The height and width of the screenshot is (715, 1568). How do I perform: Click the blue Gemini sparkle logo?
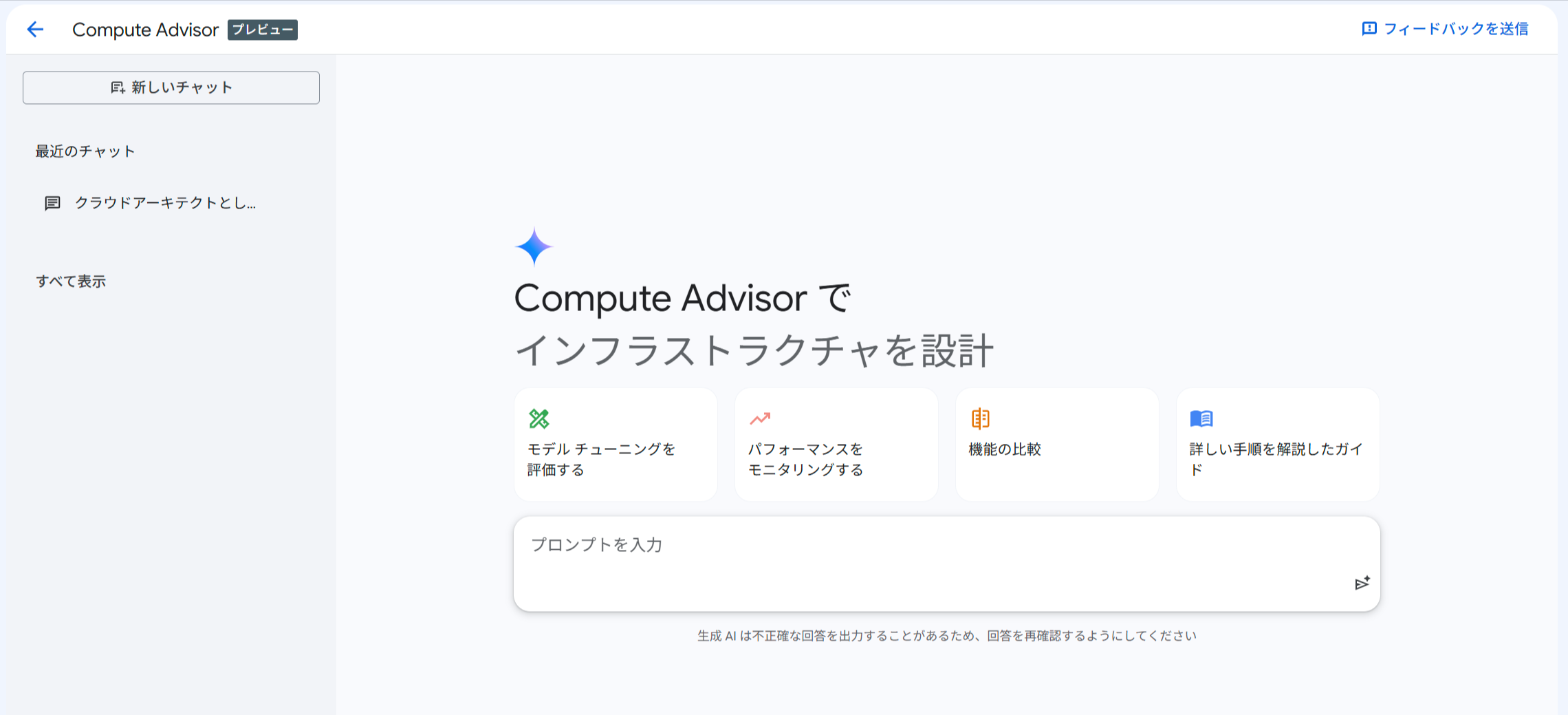click(534, 246)
